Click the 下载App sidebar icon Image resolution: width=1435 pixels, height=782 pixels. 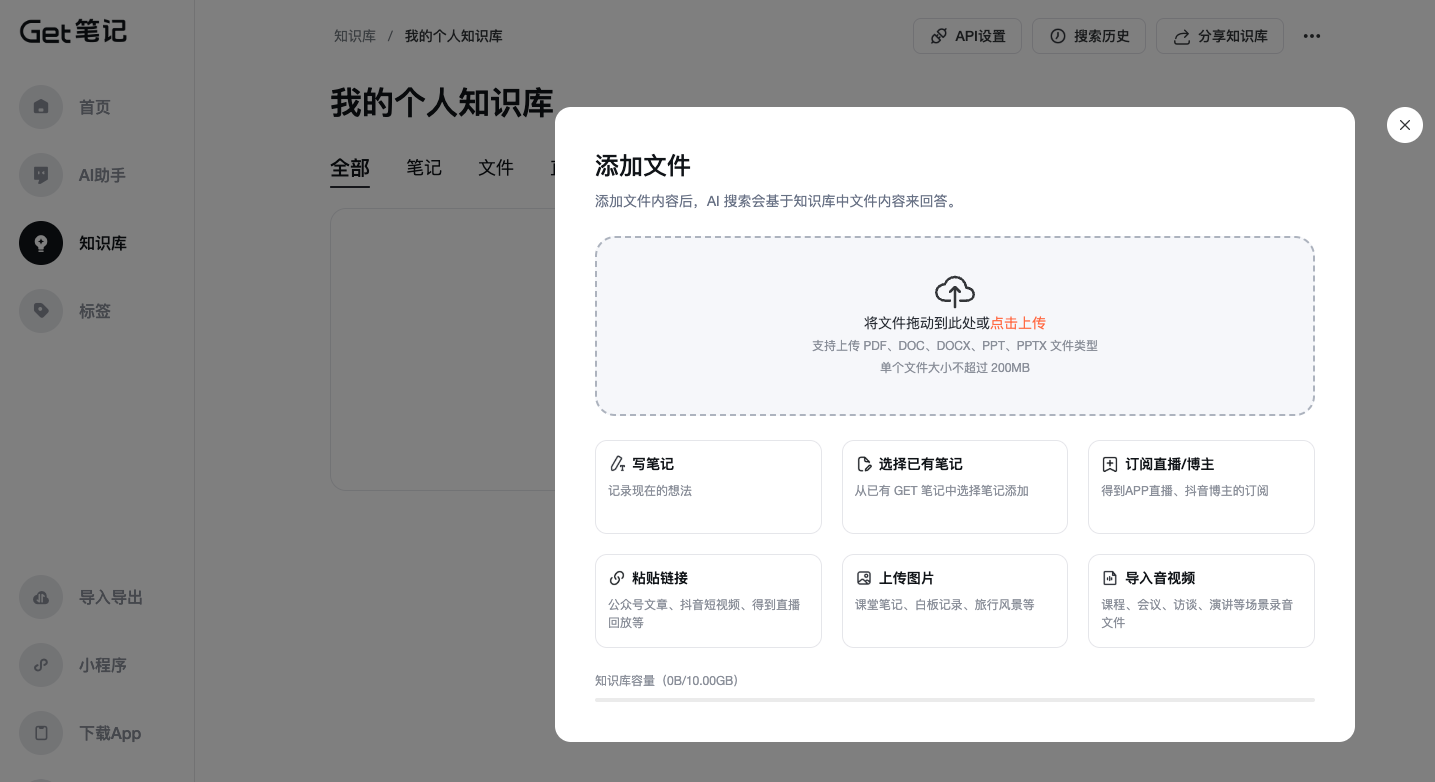point(40,733)
